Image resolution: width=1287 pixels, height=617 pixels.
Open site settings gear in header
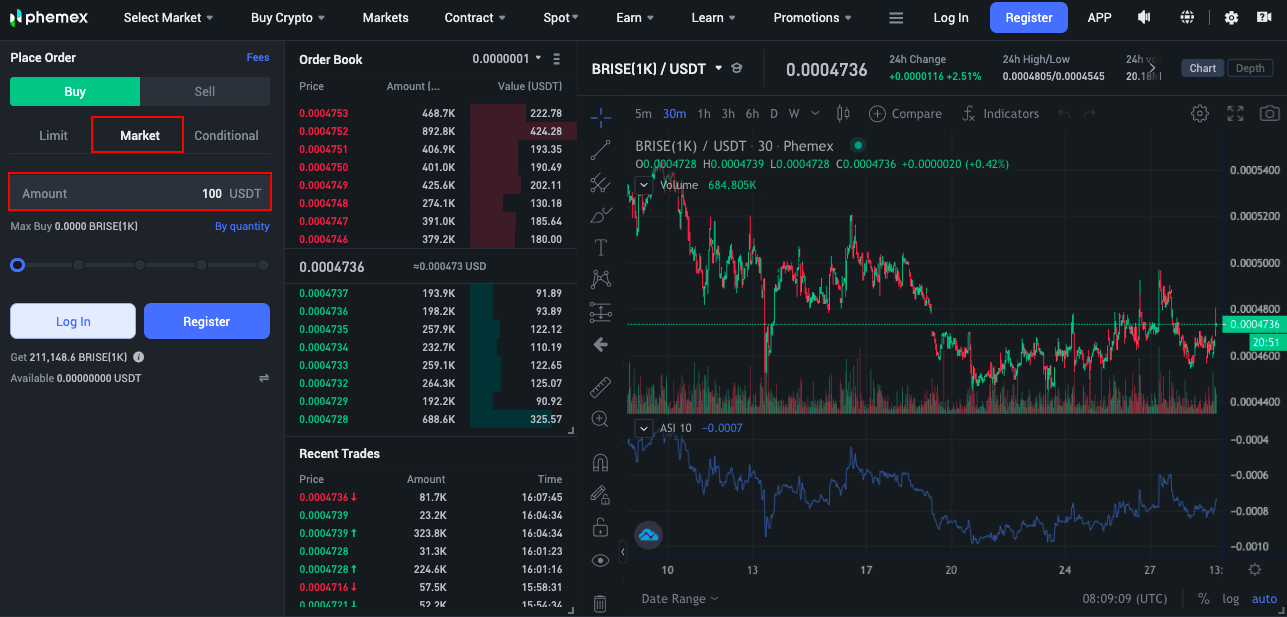coord(1231,18)
